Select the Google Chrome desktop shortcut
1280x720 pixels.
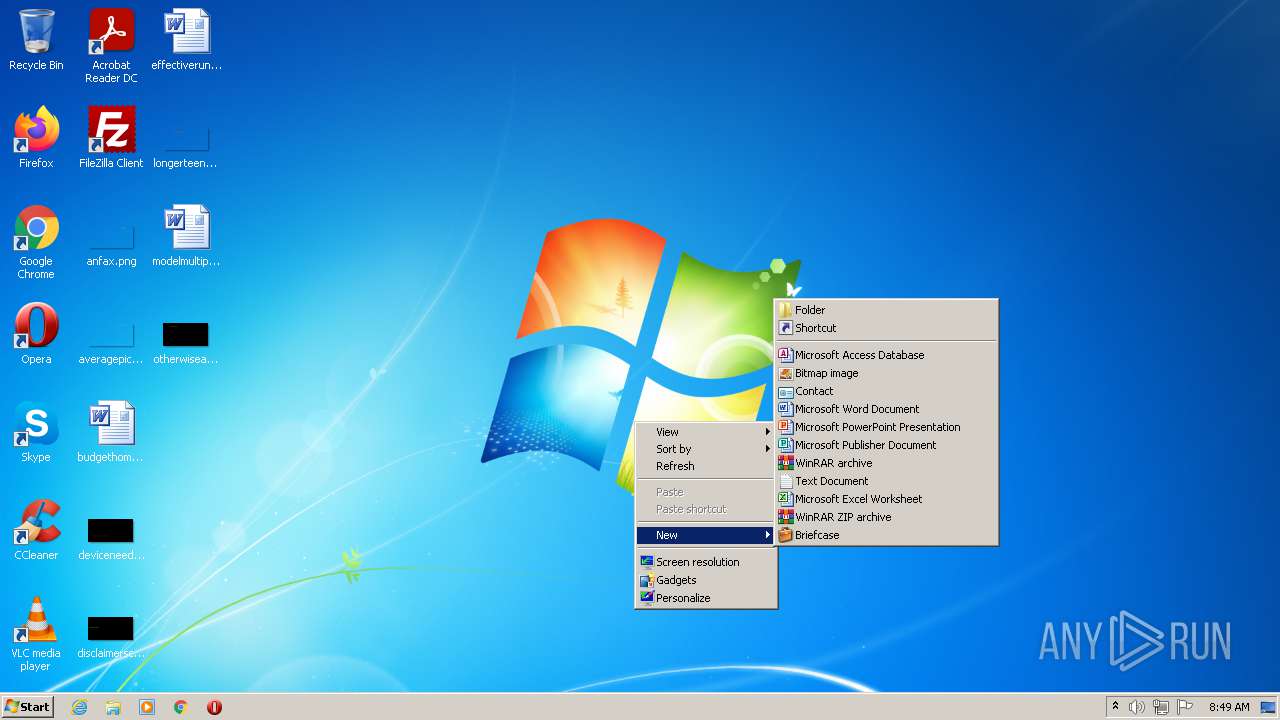tap(36, 242)
